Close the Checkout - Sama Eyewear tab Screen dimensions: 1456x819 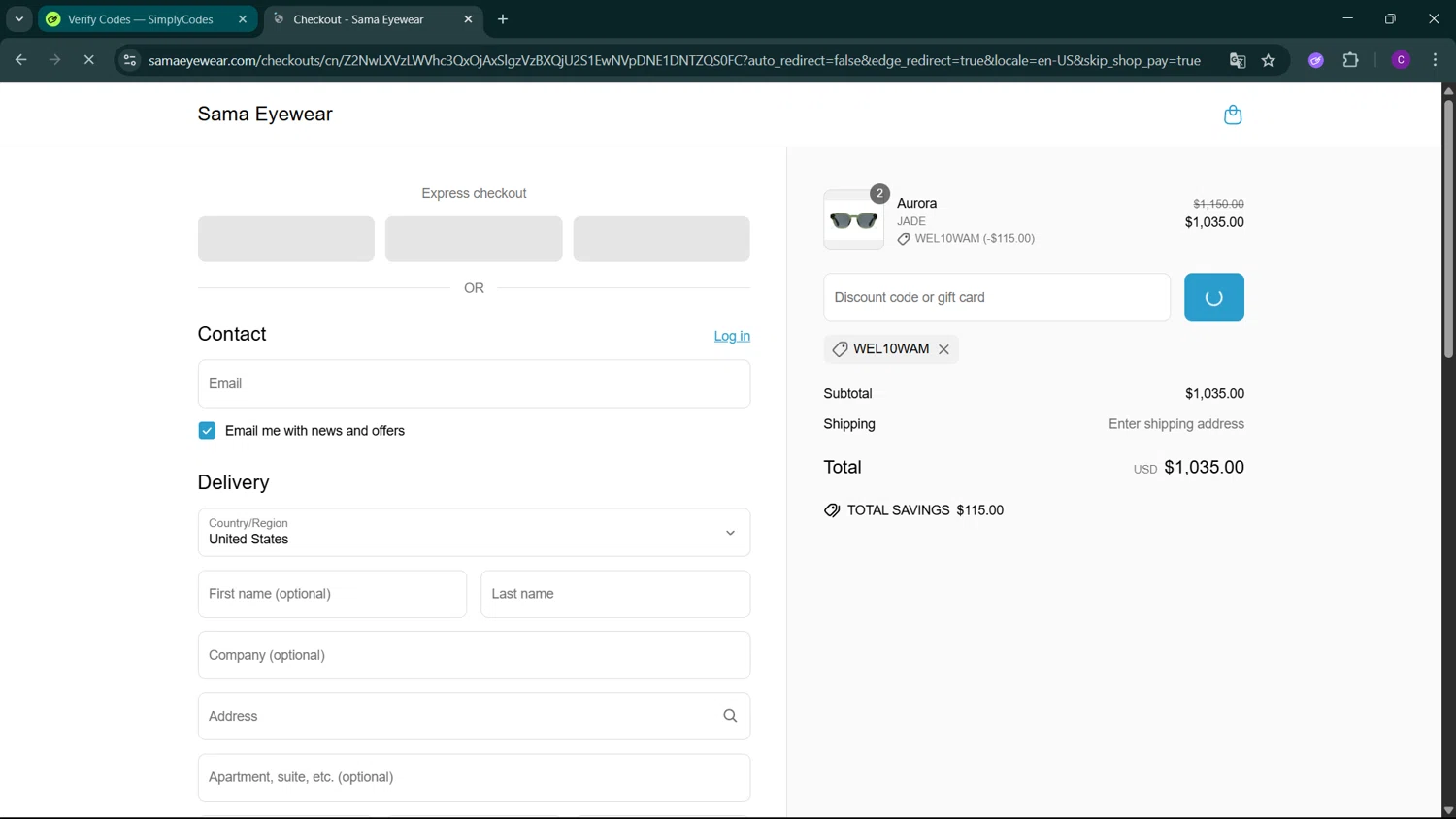pos(468,19)
